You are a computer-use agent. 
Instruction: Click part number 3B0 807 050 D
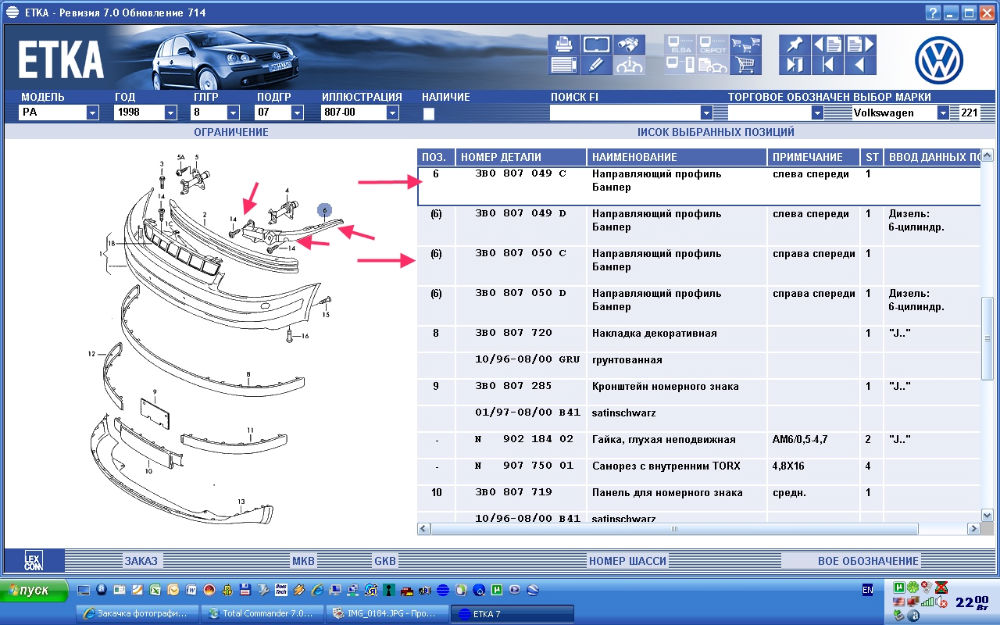521,293
